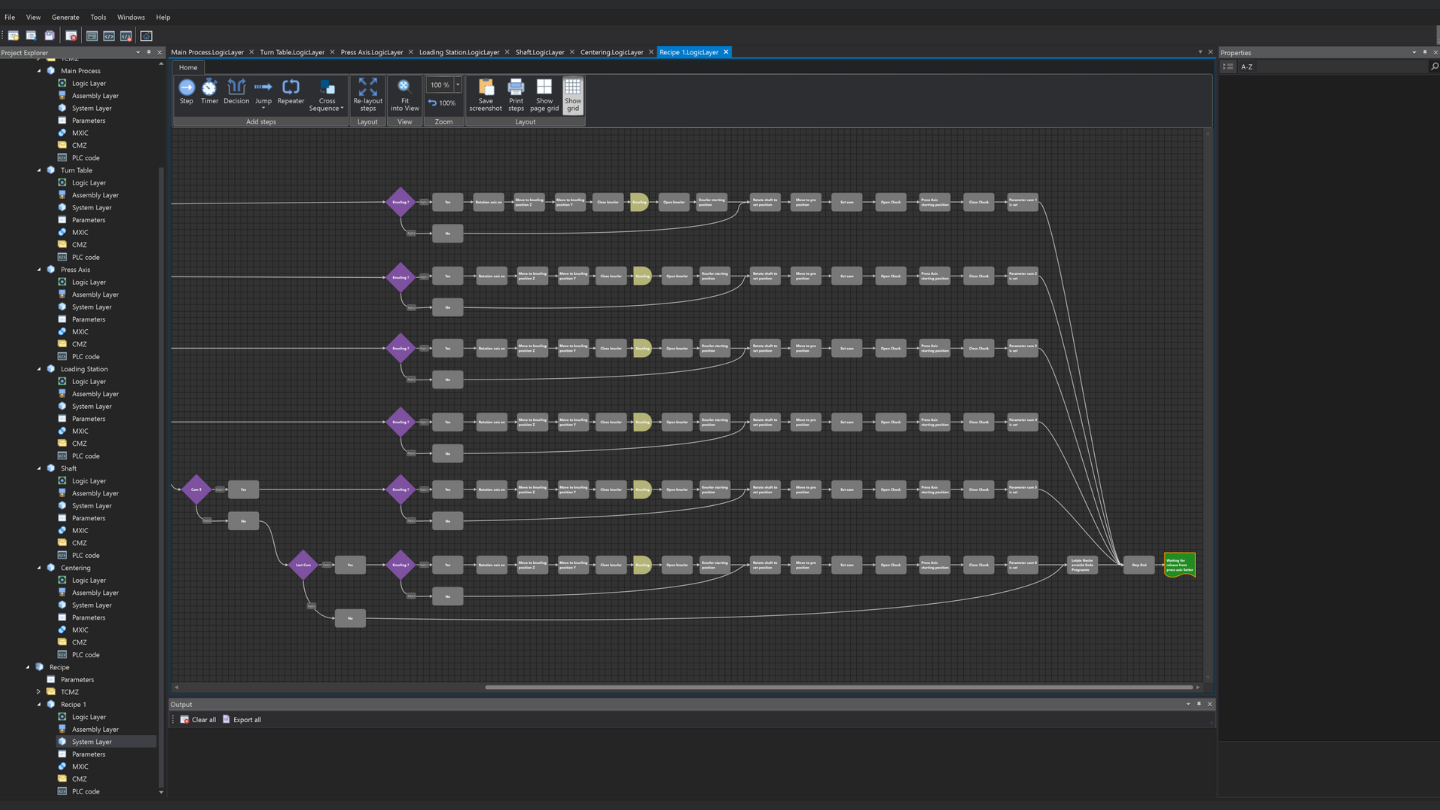Switch to Loading Station.LogicLayer tab
1440x810 pixels.
459,52
